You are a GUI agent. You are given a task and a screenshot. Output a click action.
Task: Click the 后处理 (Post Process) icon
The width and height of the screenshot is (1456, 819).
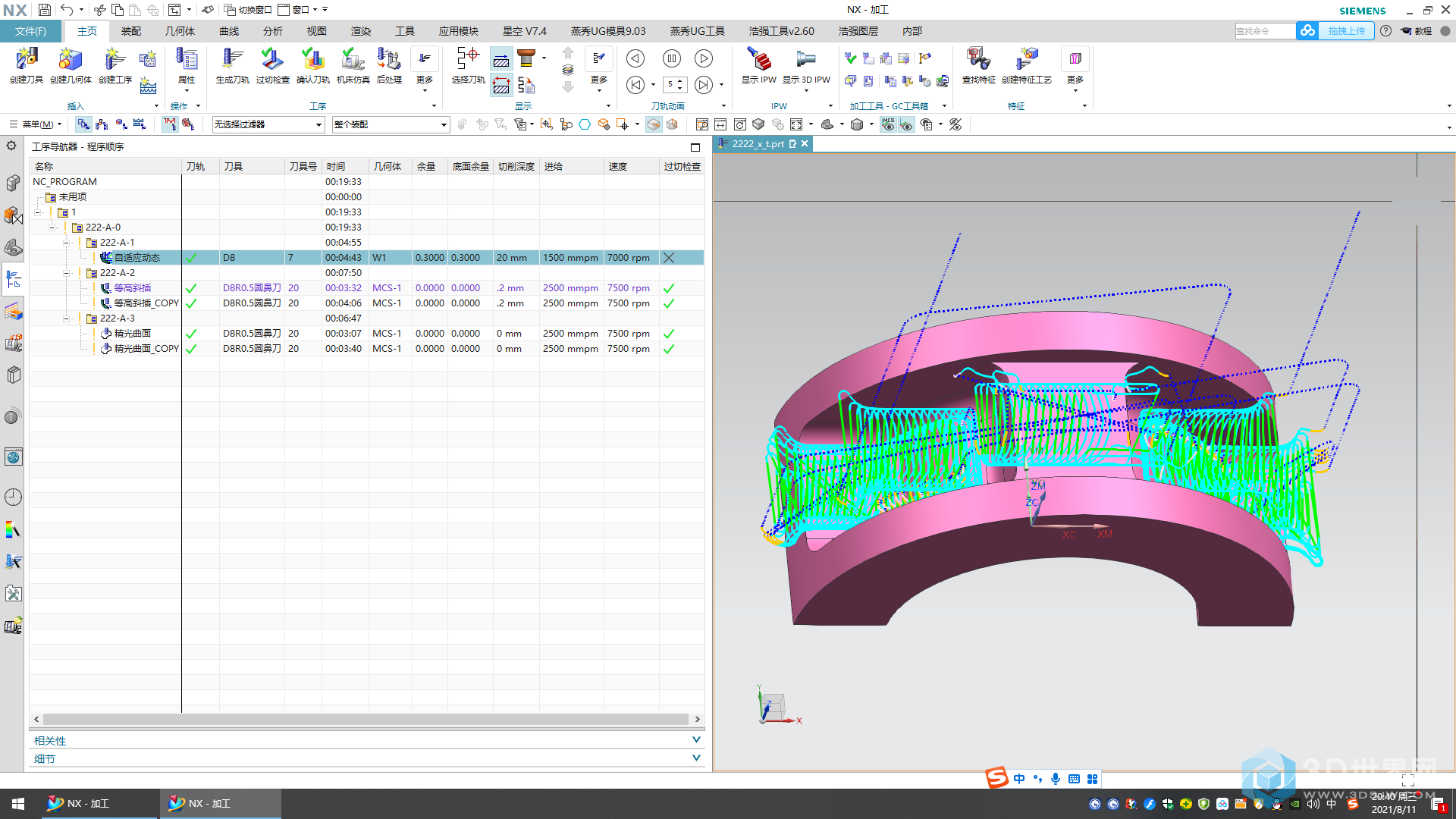tap(389, 65)
